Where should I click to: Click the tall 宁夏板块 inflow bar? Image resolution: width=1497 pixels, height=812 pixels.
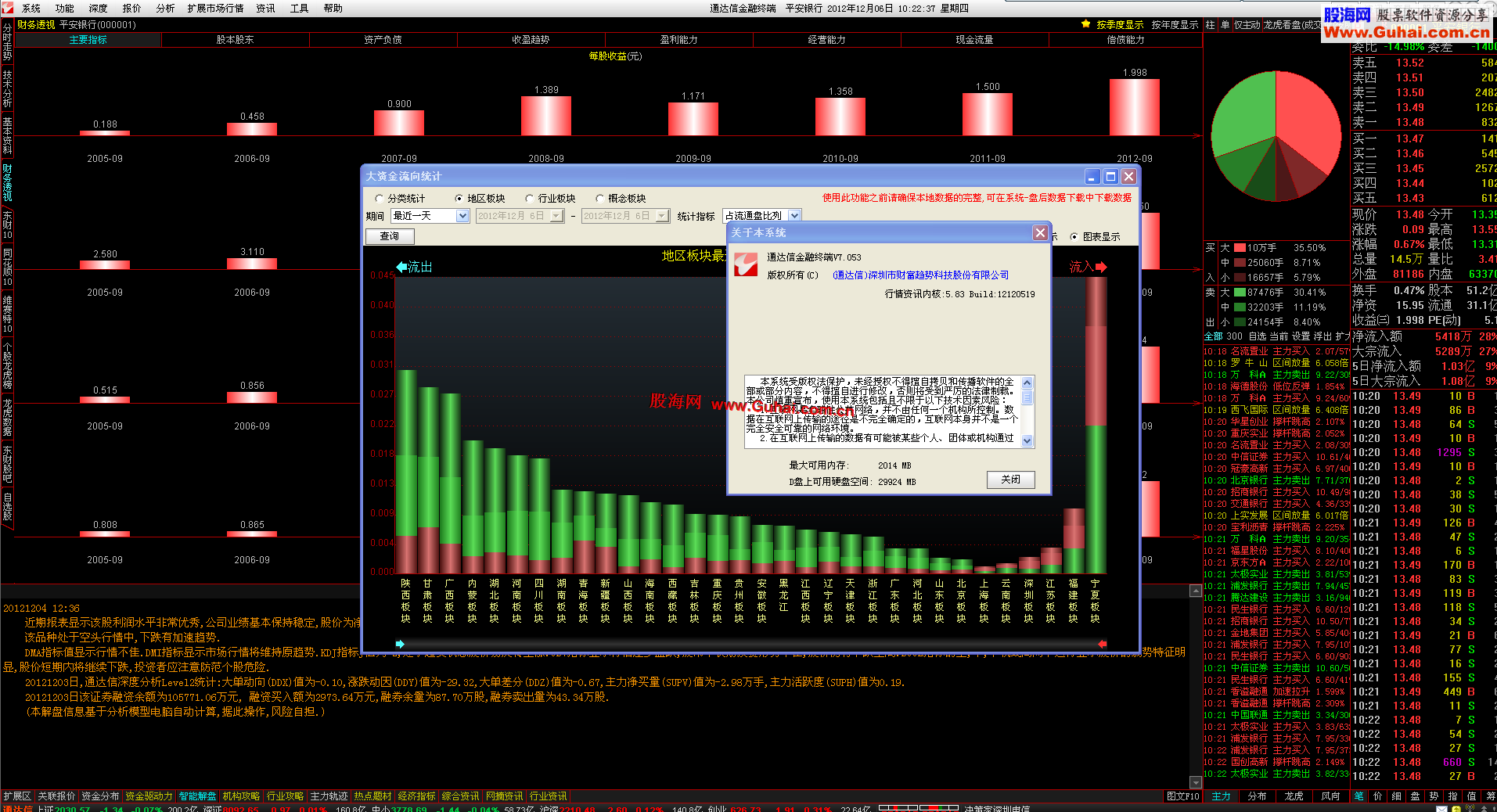tap(1096, 425)
